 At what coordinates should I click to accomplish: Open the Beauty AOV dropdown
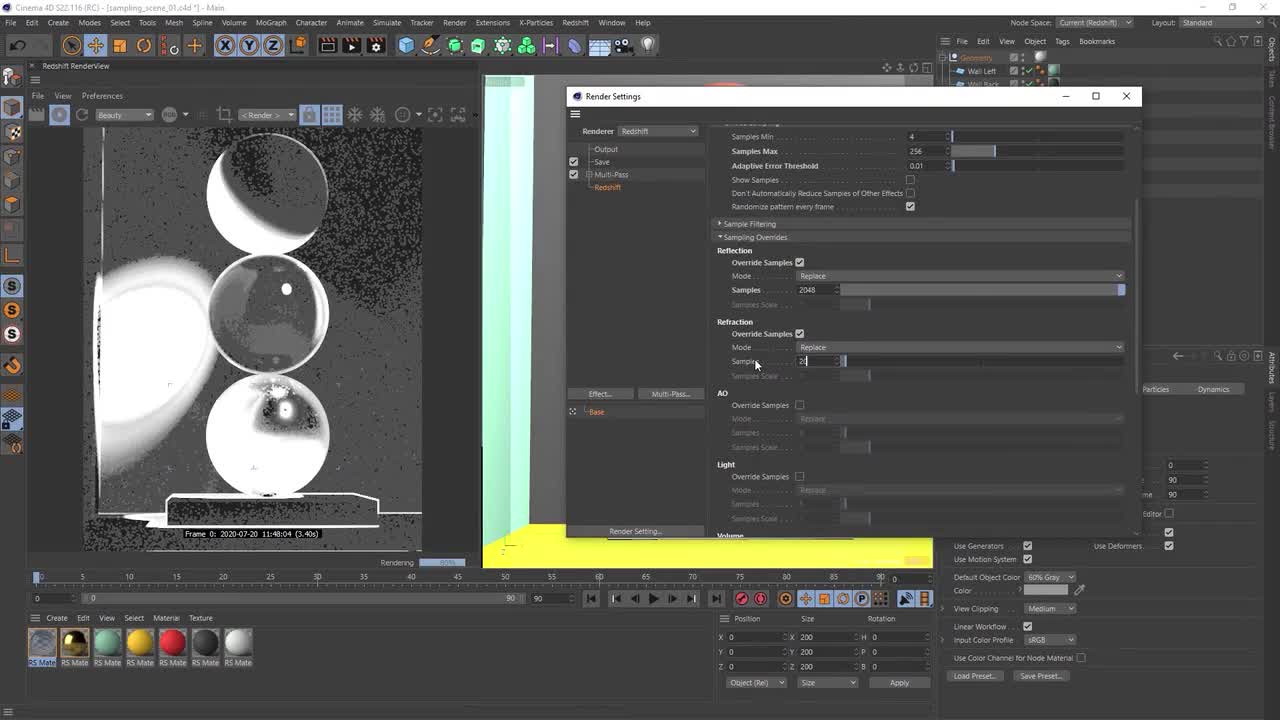[x=124, y=115]
